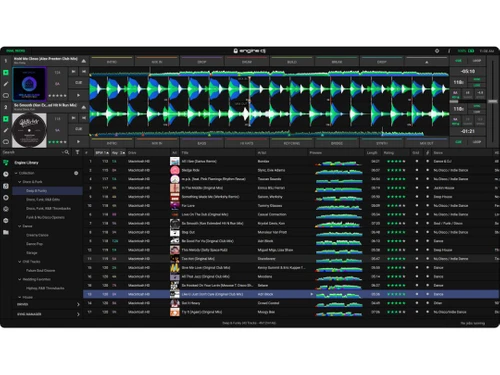Screen dimensions: 500x375
Task: Switch deck 2 pads to LOOP
Action: coord(477,142)
